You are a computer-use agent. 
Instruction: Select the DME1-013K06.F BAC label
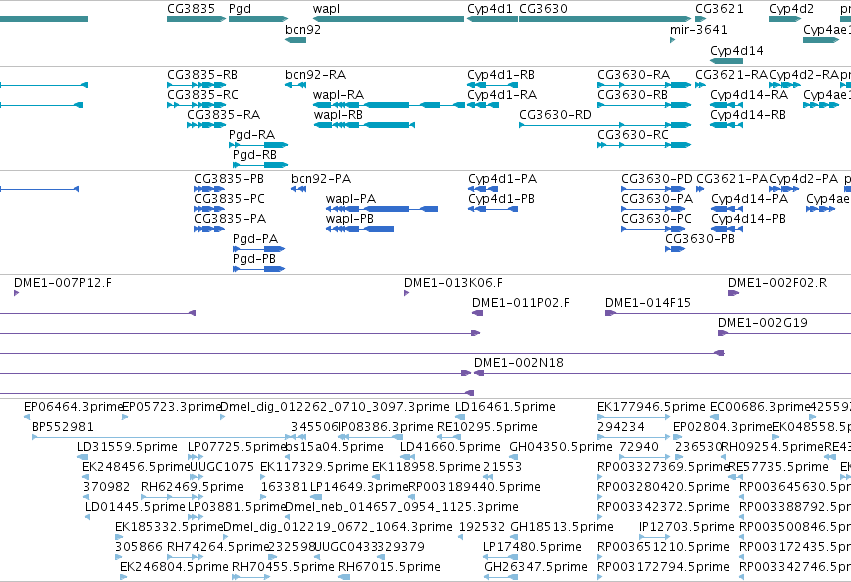pos(453,283)
